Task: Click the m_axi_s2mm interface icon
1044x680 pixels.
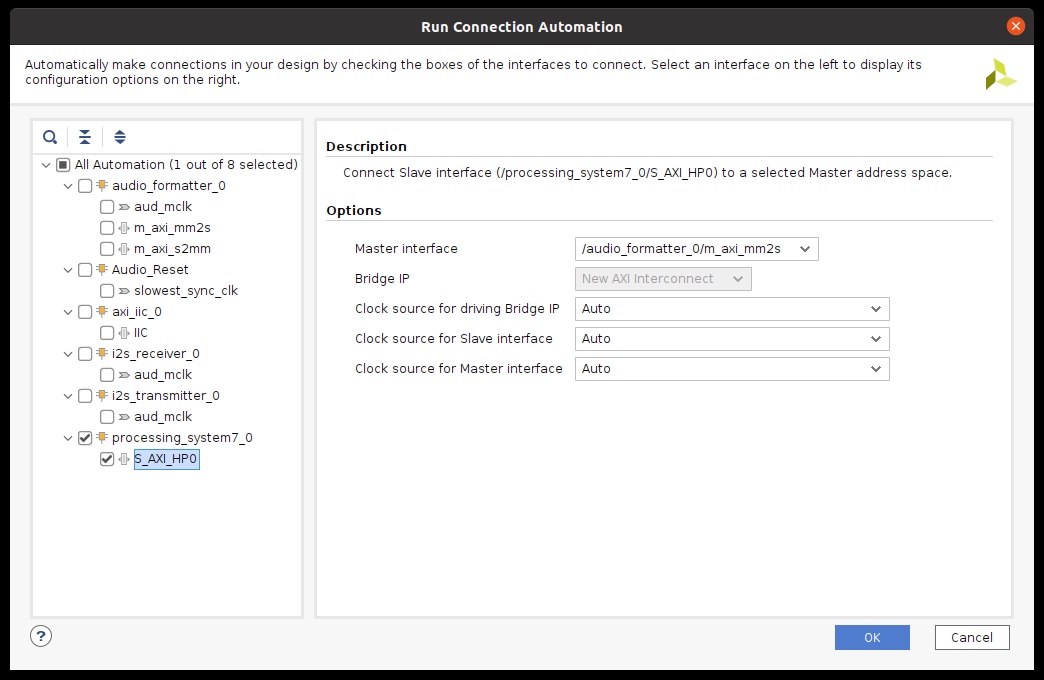Action: point(124,248)
